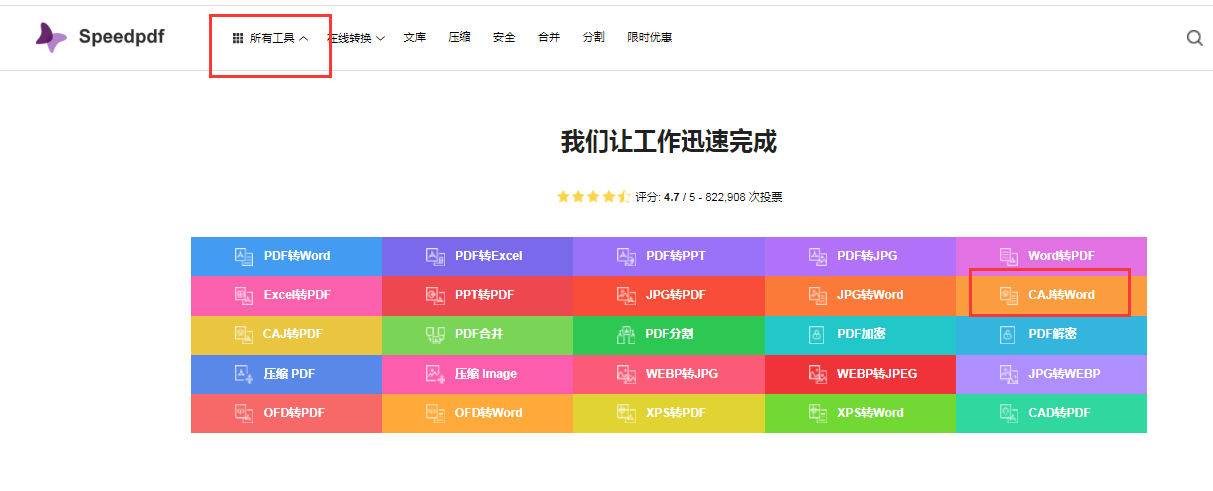Click the OFD转Word tile icon

[x=435, y=412]
